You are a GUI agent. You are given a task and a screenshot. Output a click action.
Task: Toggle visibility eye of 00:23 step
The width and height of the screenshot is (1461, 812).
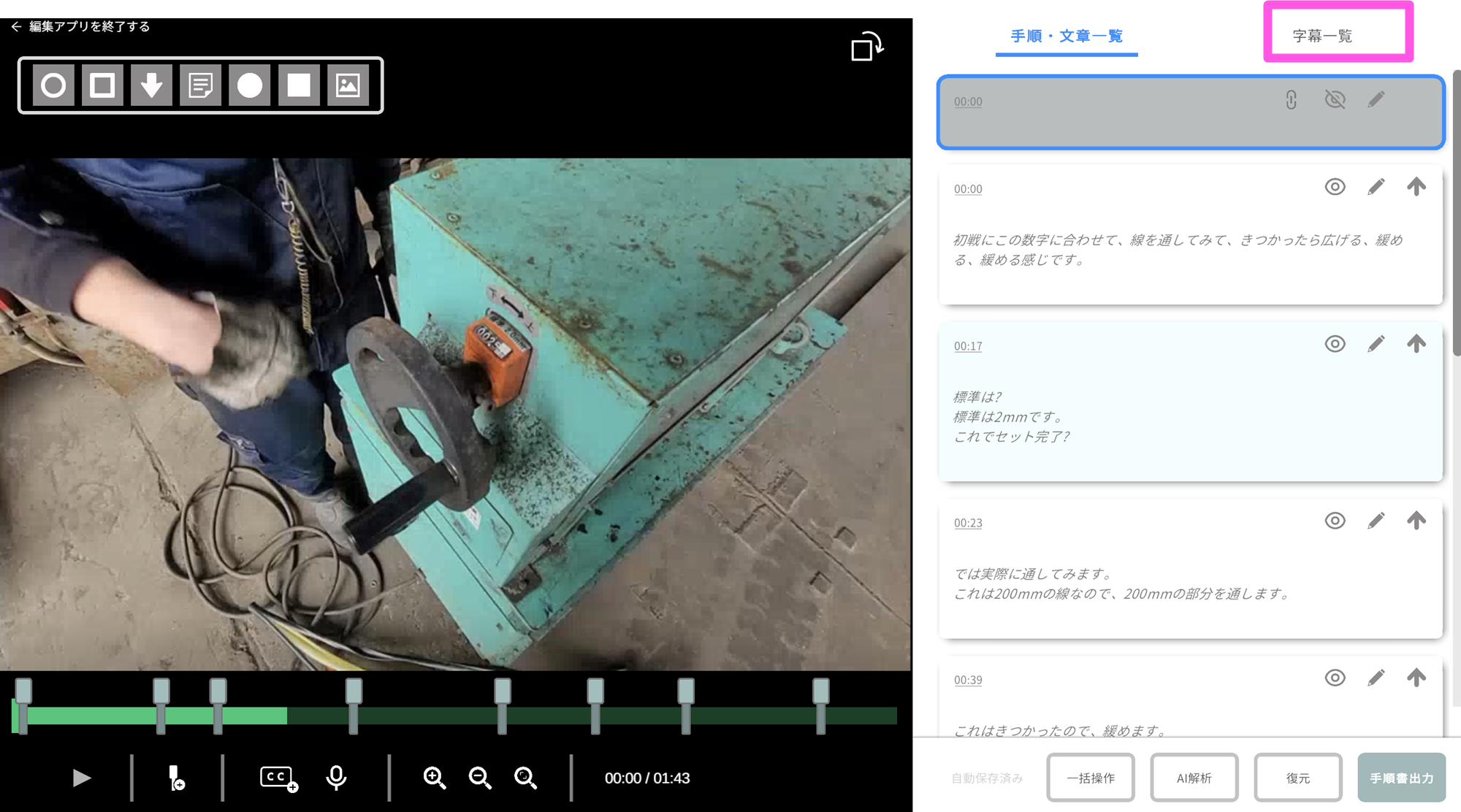click(x=1335, y=521)
